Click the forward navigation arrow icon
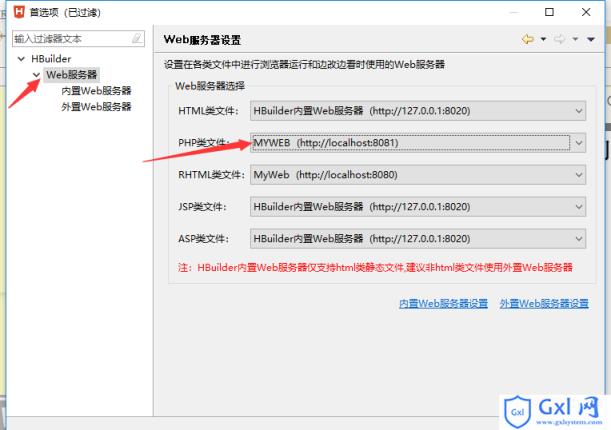The image size is (611, 430). click(560, 39)
